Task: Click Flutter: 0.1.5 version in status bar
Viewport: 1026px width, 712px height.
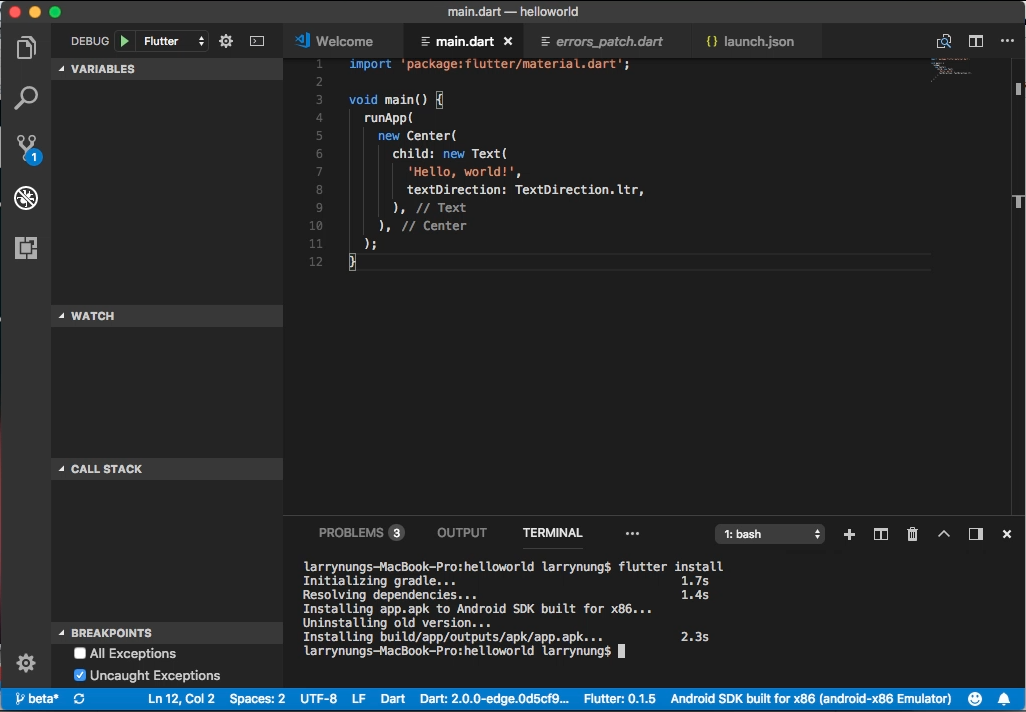Action: point(620,699)
